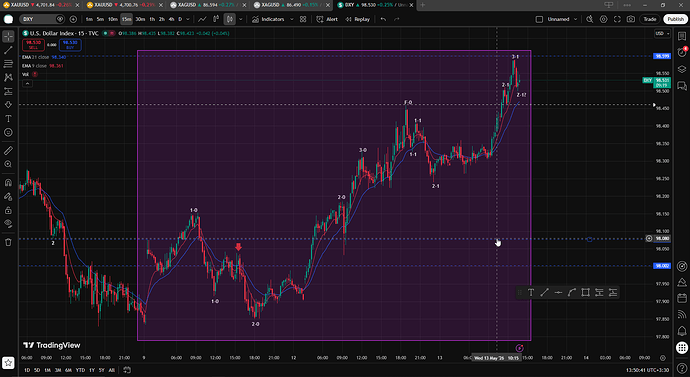Viewport: 690px width, 377px height.
Task: Open the Fibonacci tools group
Action: pyautogui.click(x=8, y=64)
